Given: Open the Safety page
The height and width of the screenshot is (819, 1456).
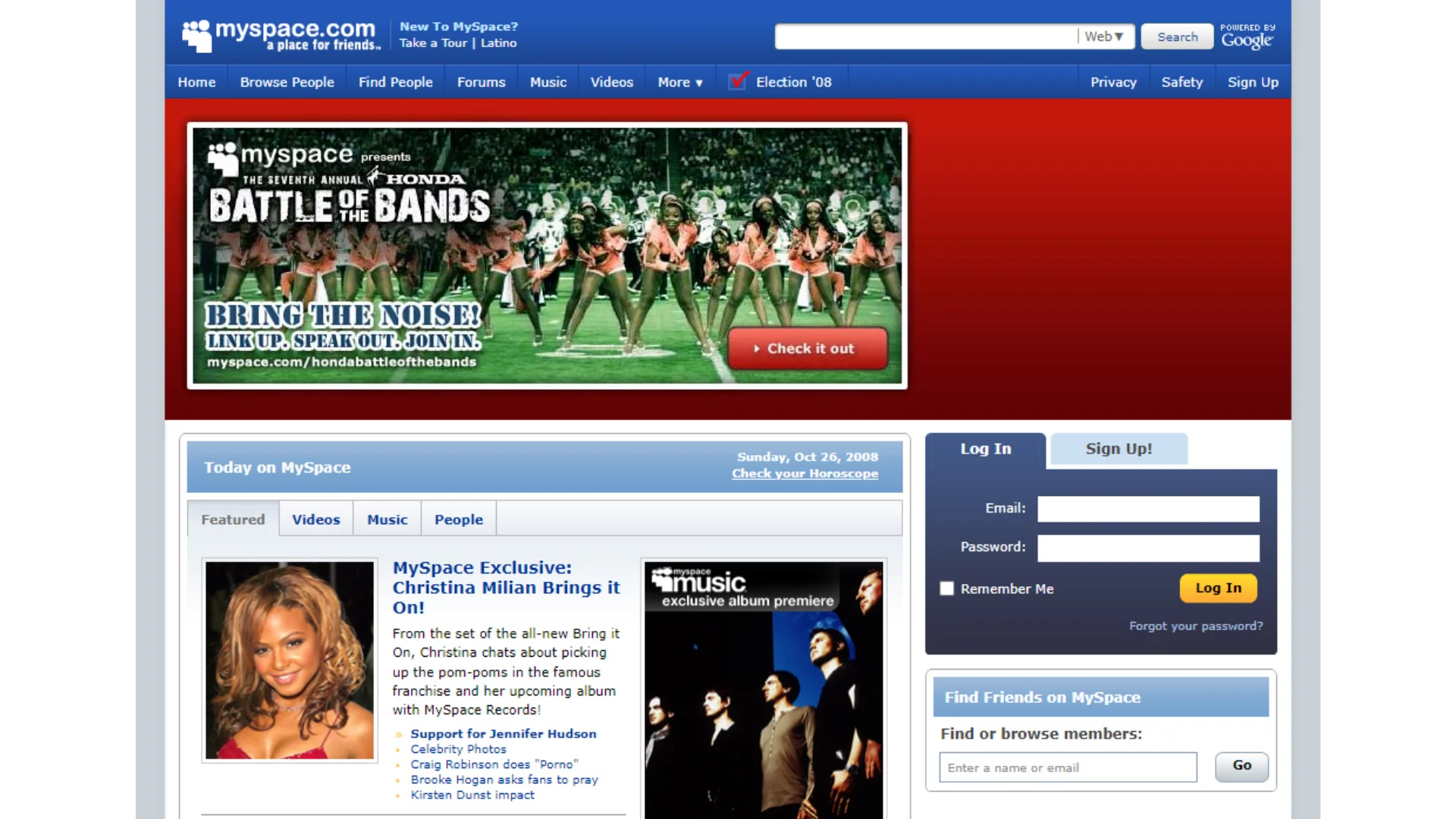Looking at the screenshot, I should [x=1181, y=82].
